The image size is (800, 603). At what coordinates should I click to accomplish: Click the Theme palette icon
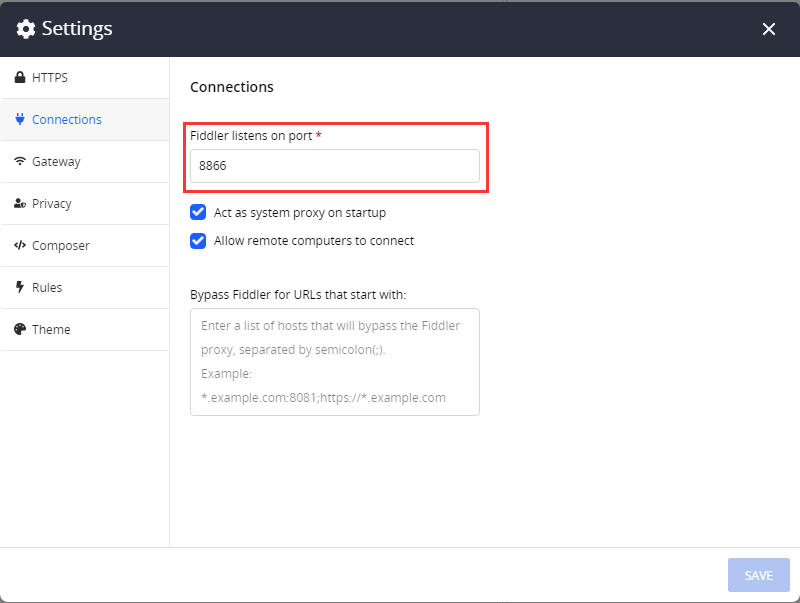20,329
